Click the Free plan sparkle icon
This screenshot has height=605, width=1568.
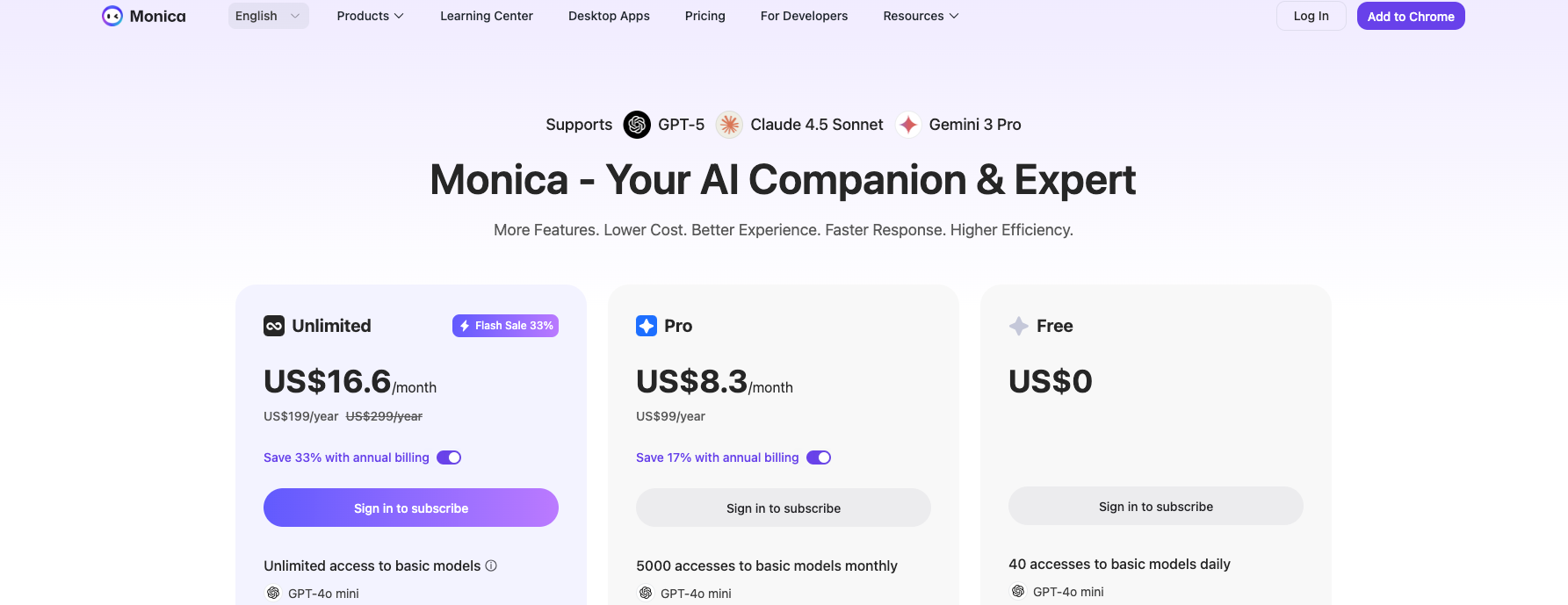pyautogui.click(x=1019, y=326)
